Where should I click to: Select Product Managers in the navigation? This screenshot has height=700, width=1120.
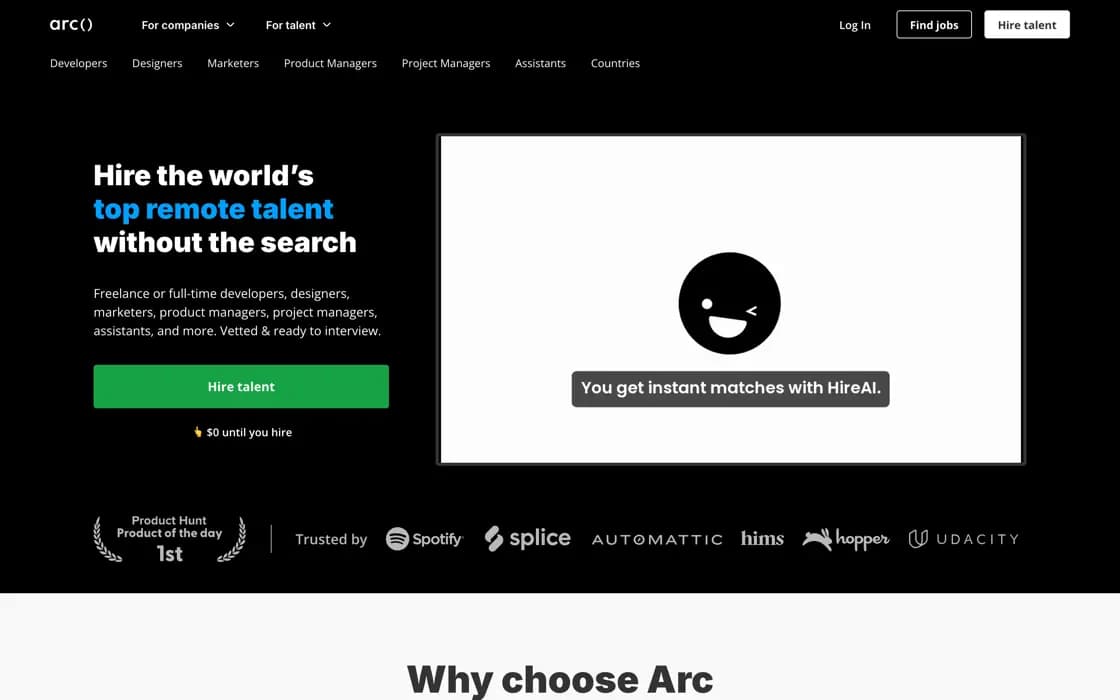(x=330, y=64)
